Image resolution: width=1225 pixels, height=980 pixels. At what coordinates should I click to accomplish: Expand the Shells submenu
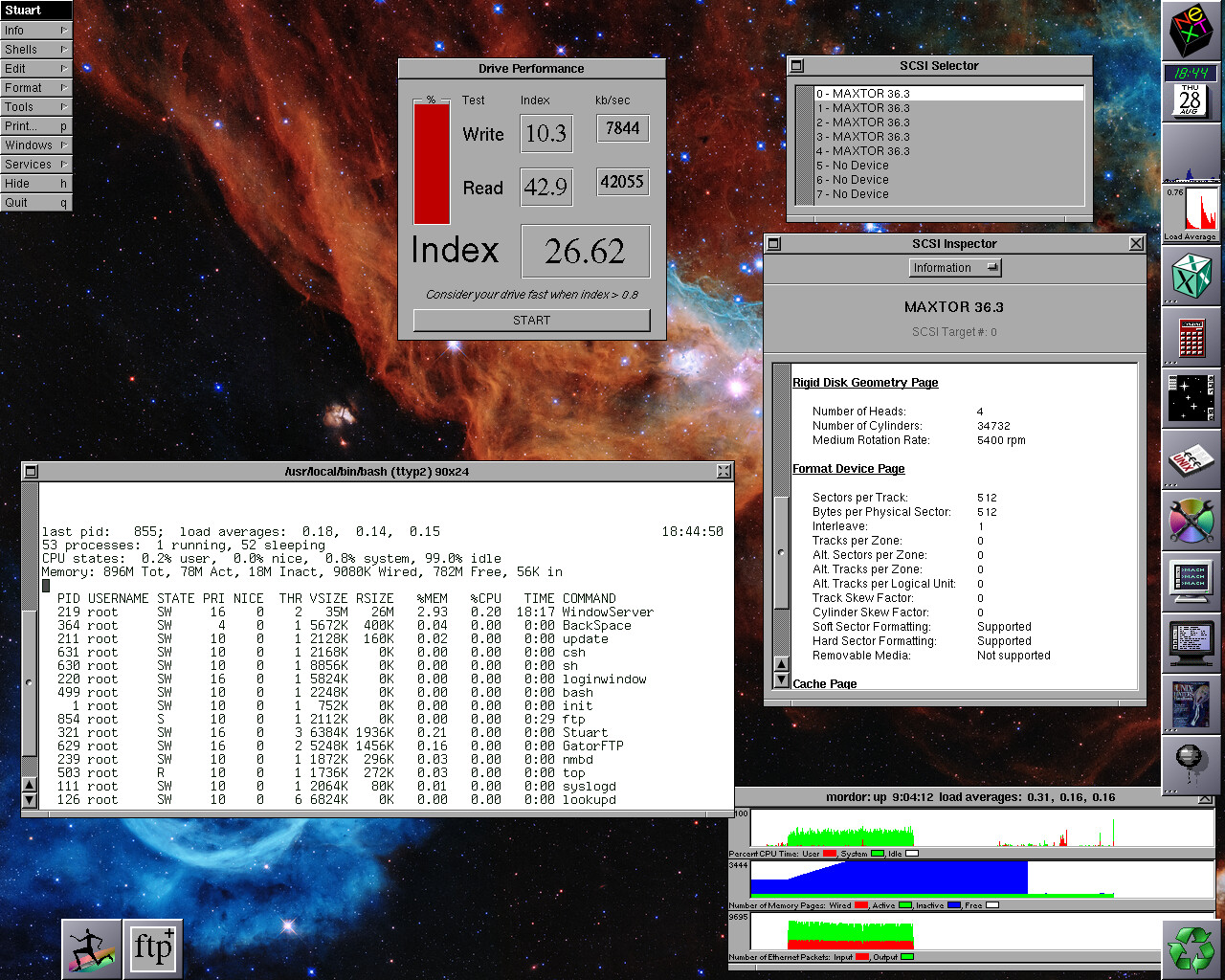pyautogui.click(x=35, y=49)
